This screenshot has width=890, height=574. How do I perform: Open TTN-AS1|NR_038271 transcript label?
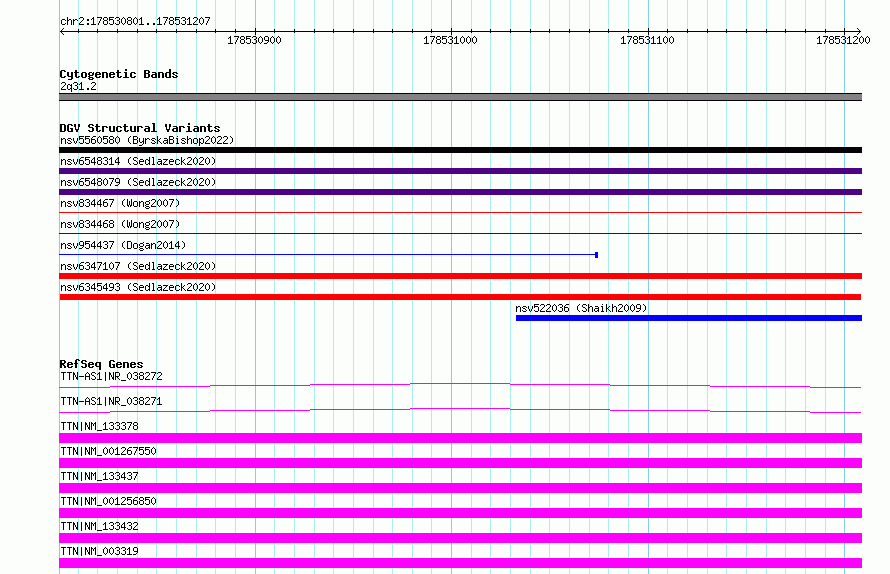(111, 401)
